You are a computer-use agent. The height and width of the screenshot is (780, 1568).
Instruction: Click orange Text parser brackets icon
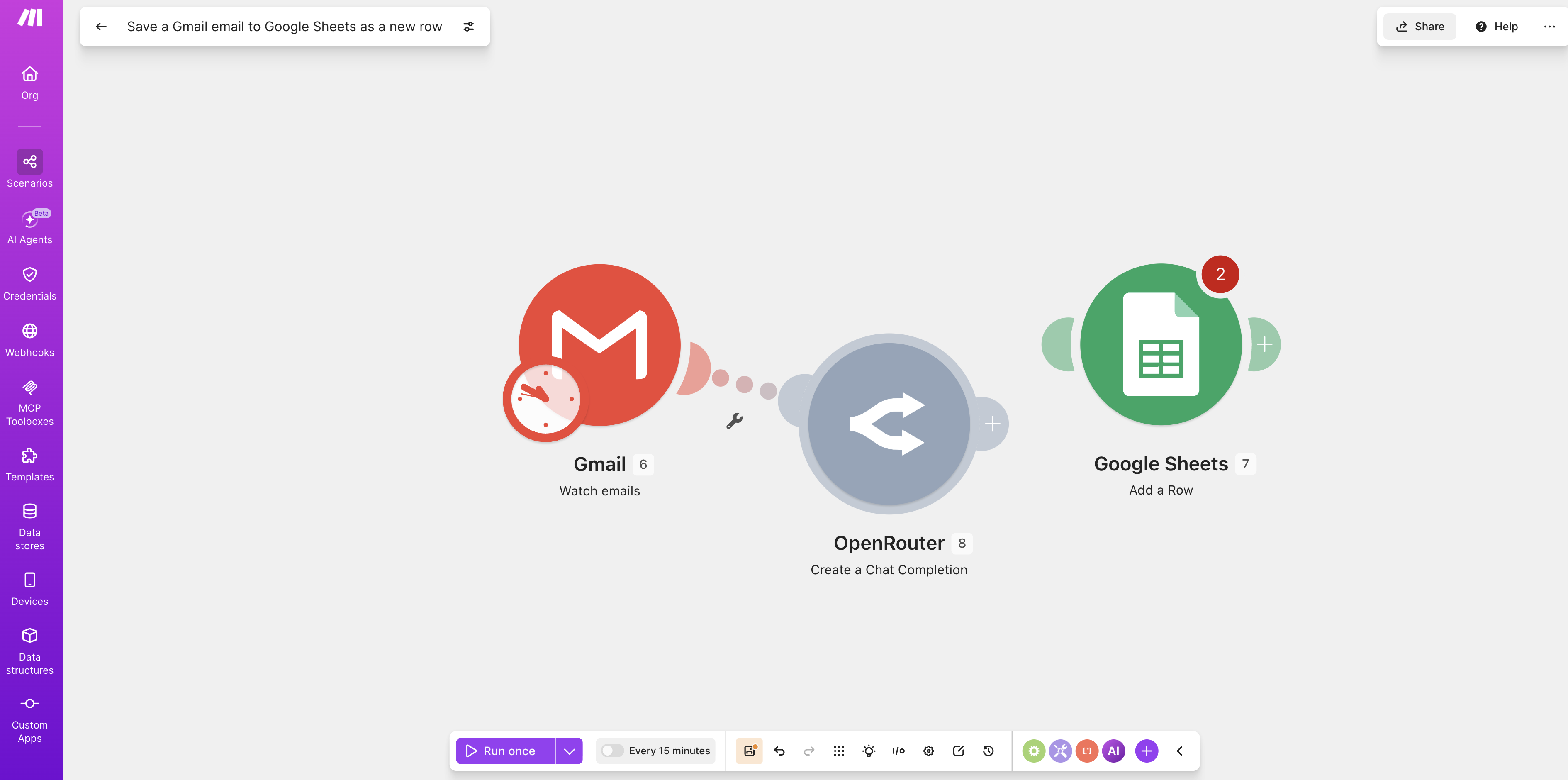tap(1087, 751)
